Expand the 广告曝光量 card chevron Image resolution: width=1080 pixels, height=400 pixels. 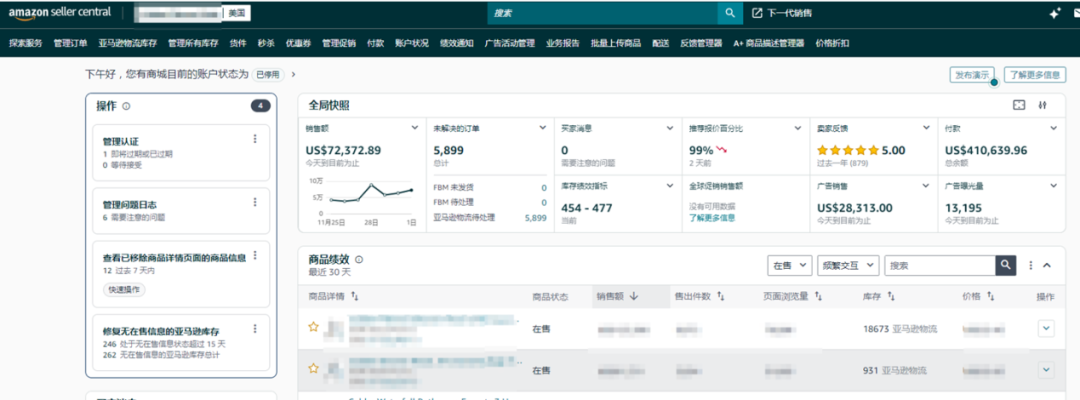tap(1053, 186)
